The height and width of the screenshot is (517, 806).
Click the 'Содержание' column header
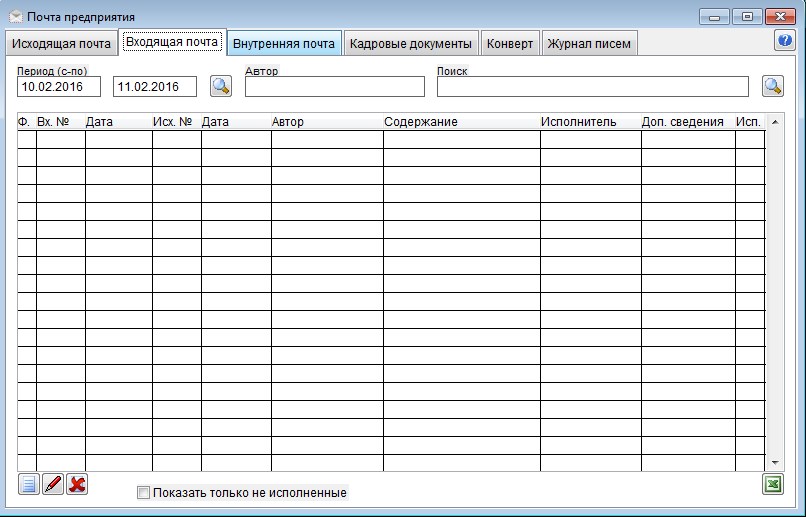(x=462, y=122)
